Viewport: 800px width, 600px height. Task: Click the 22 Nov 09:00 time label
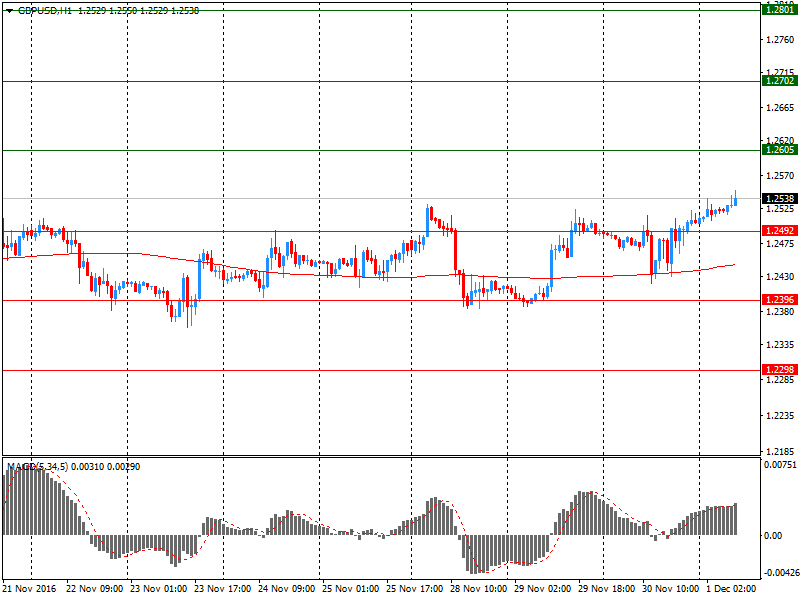point(95,588)
